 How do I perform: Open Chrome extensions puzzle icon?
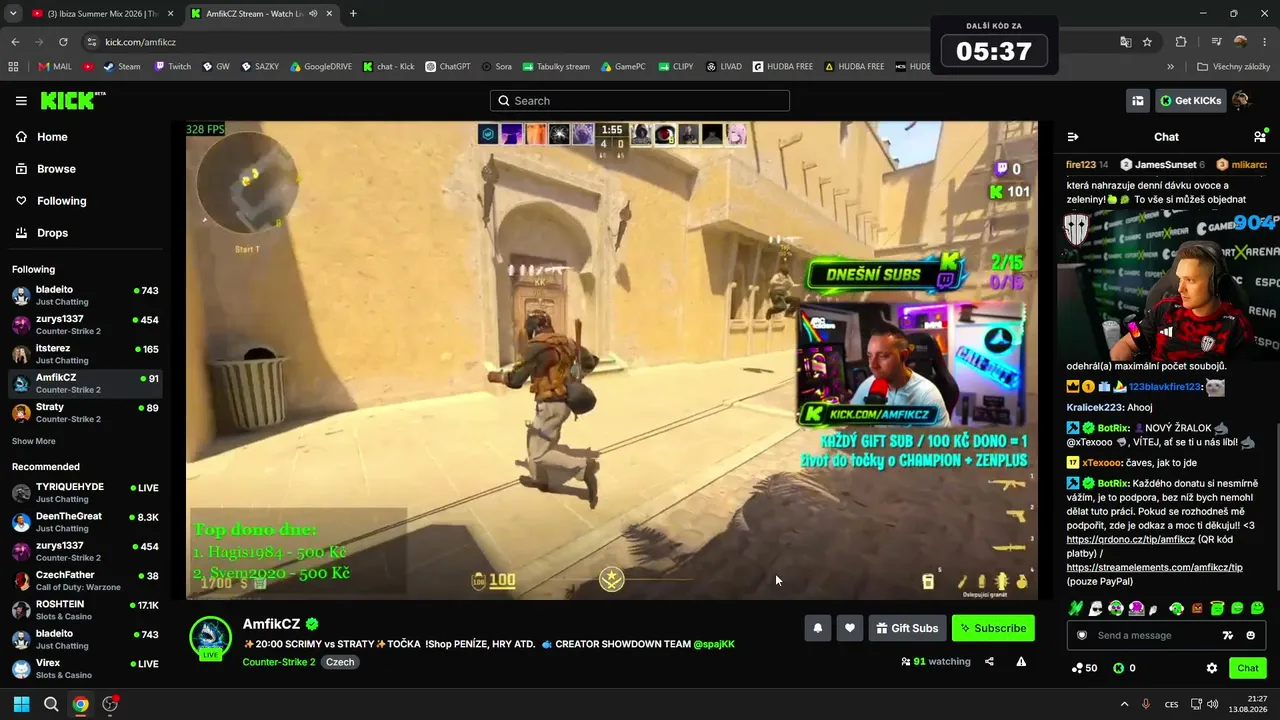[1181, 42]
